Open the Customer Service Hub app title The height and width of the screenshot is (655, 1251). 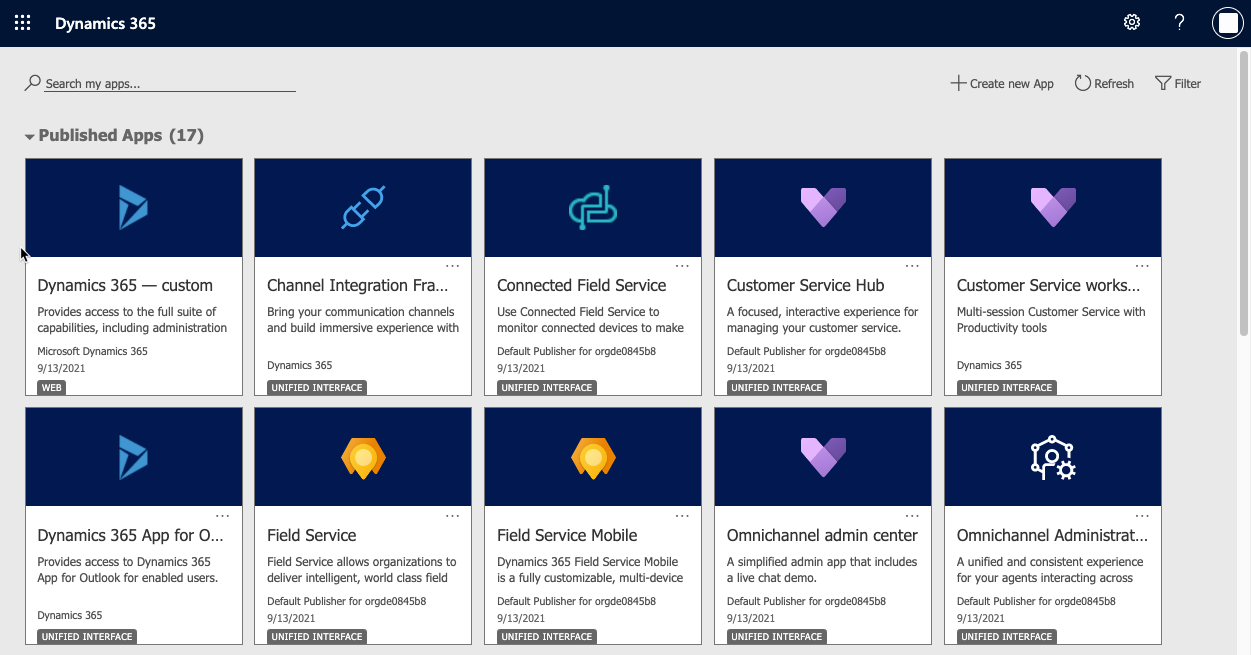click(x=805, y=285)
